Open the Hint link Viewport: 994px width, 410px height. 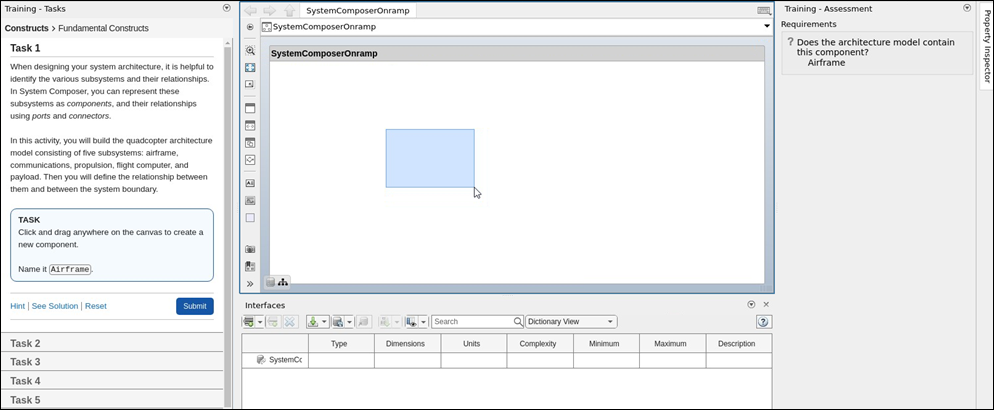pyautogui.click(x=17, y=306)
